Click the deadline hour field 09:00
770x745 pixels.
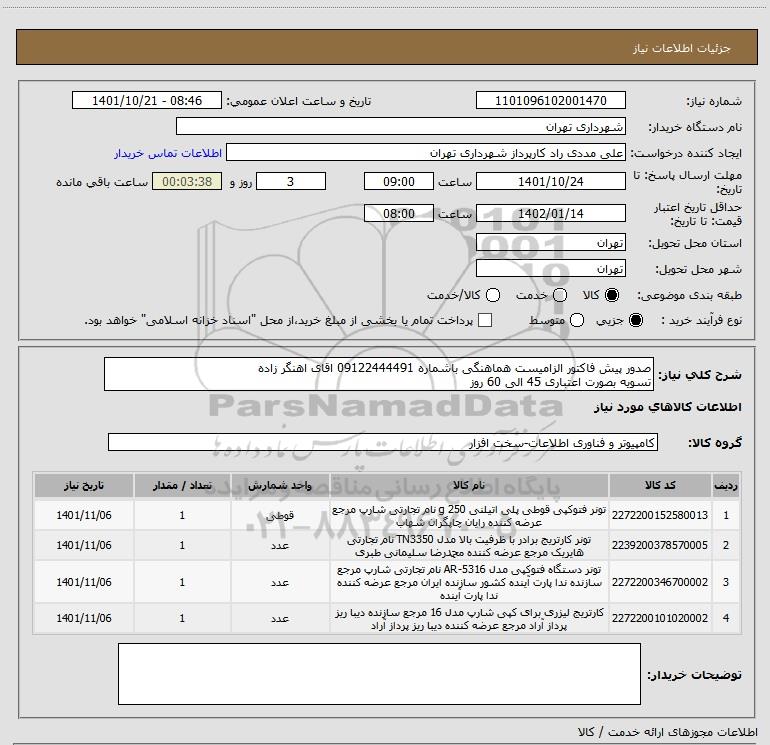coord(399,181)
